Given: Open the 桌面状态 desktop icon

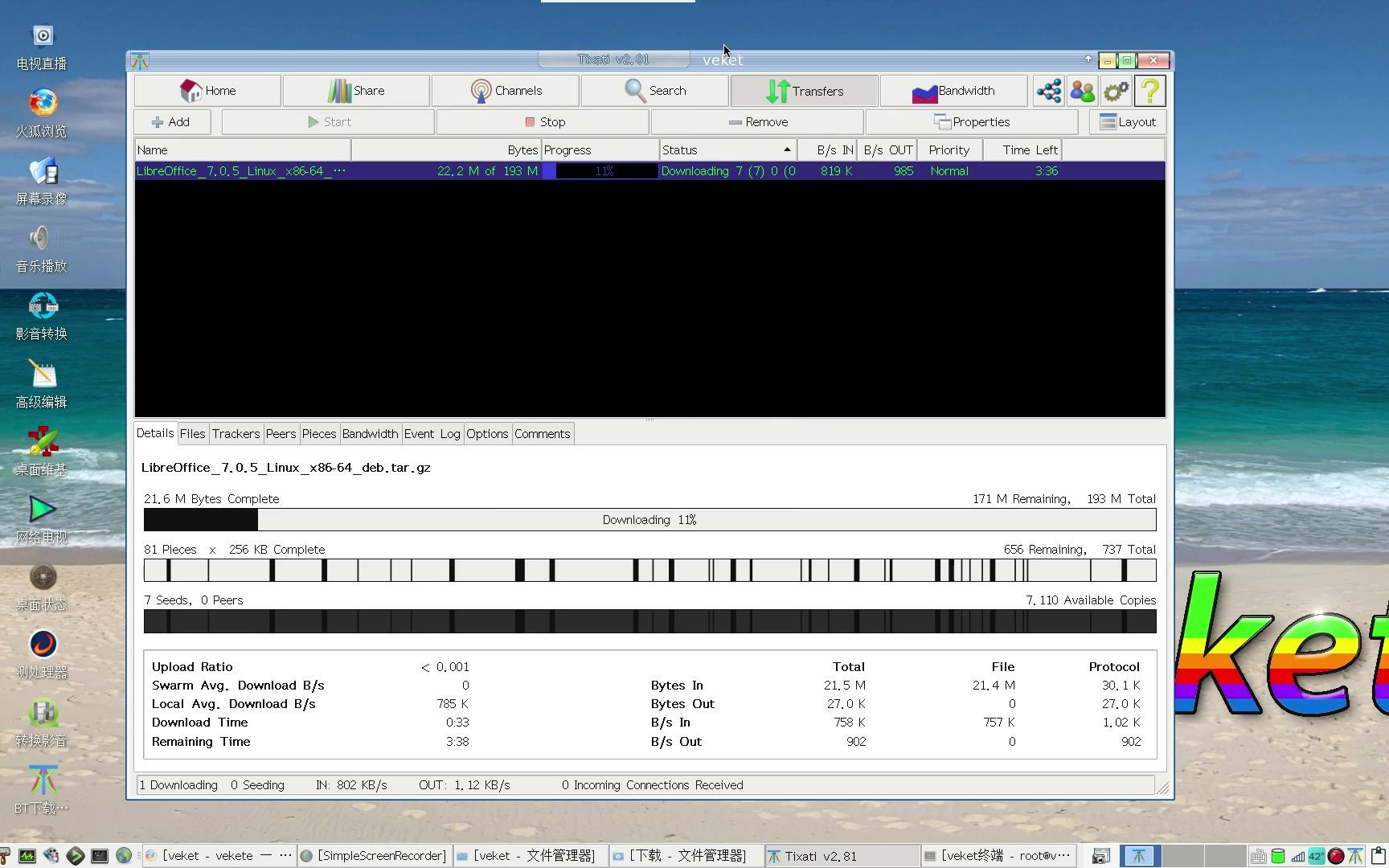Looking at the screenshot, I should click(x=42, y=588).
